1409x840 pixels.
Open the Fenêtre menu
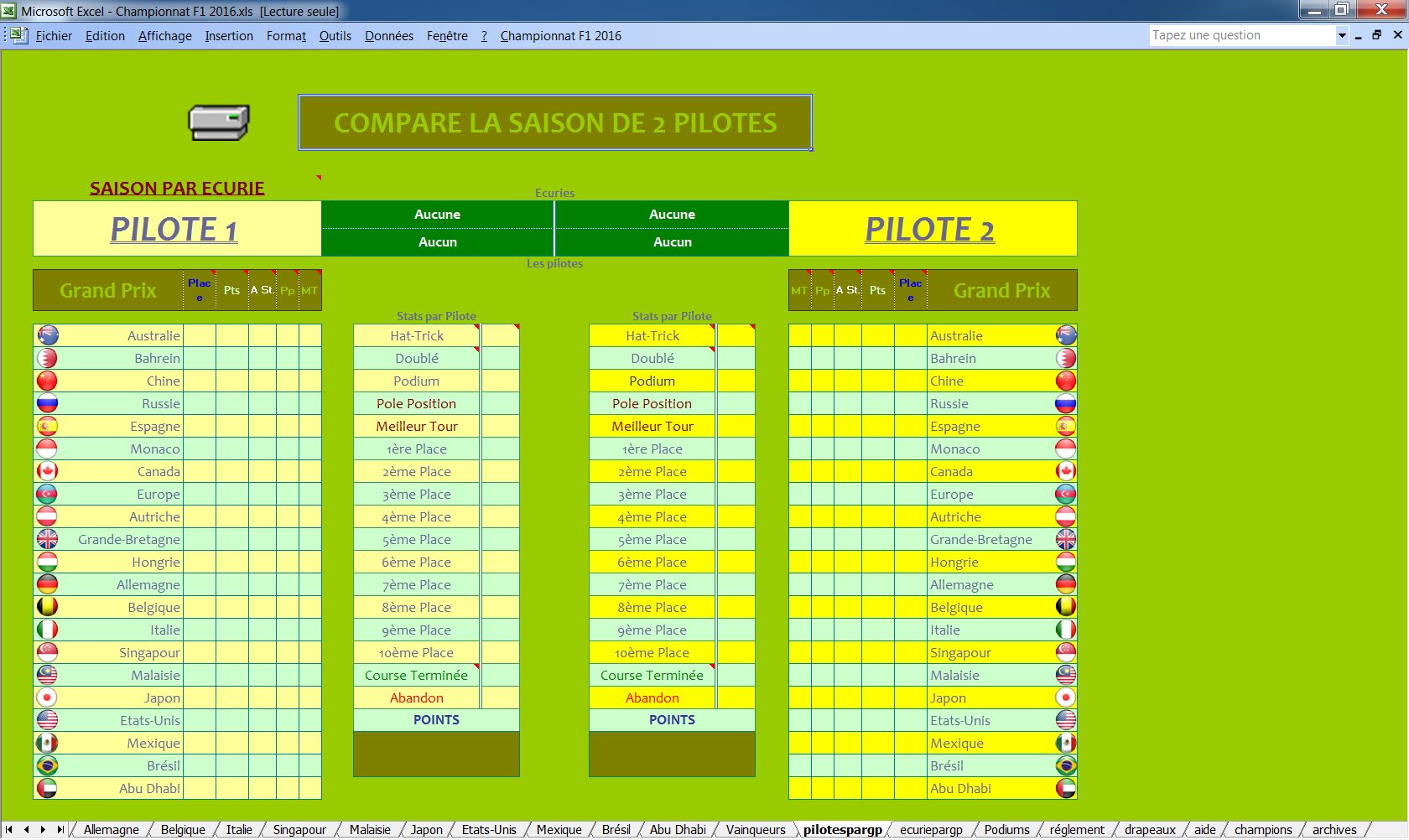click(x=447, y=36)
